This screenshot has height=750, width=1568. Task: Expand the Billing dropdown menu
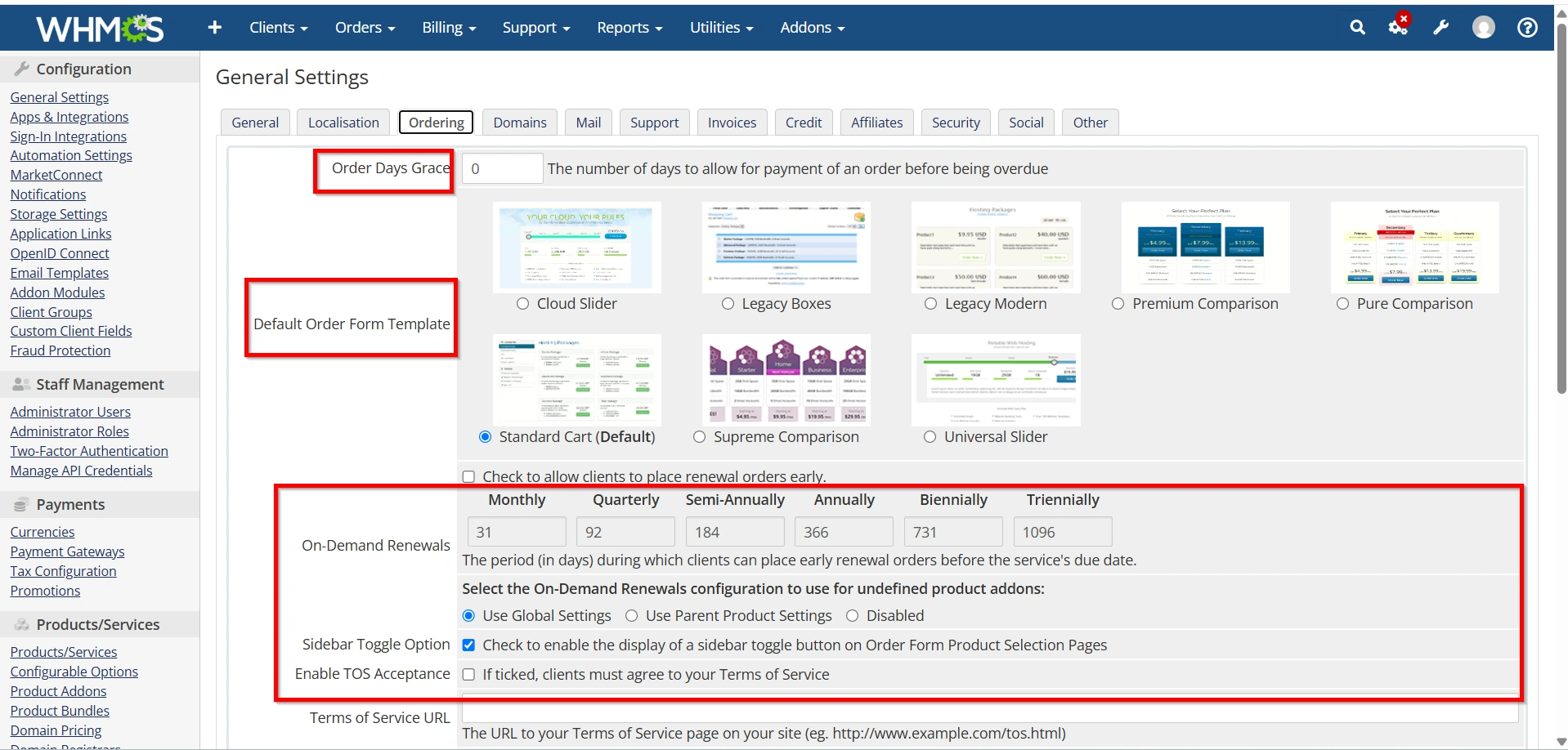click(449, 28)
